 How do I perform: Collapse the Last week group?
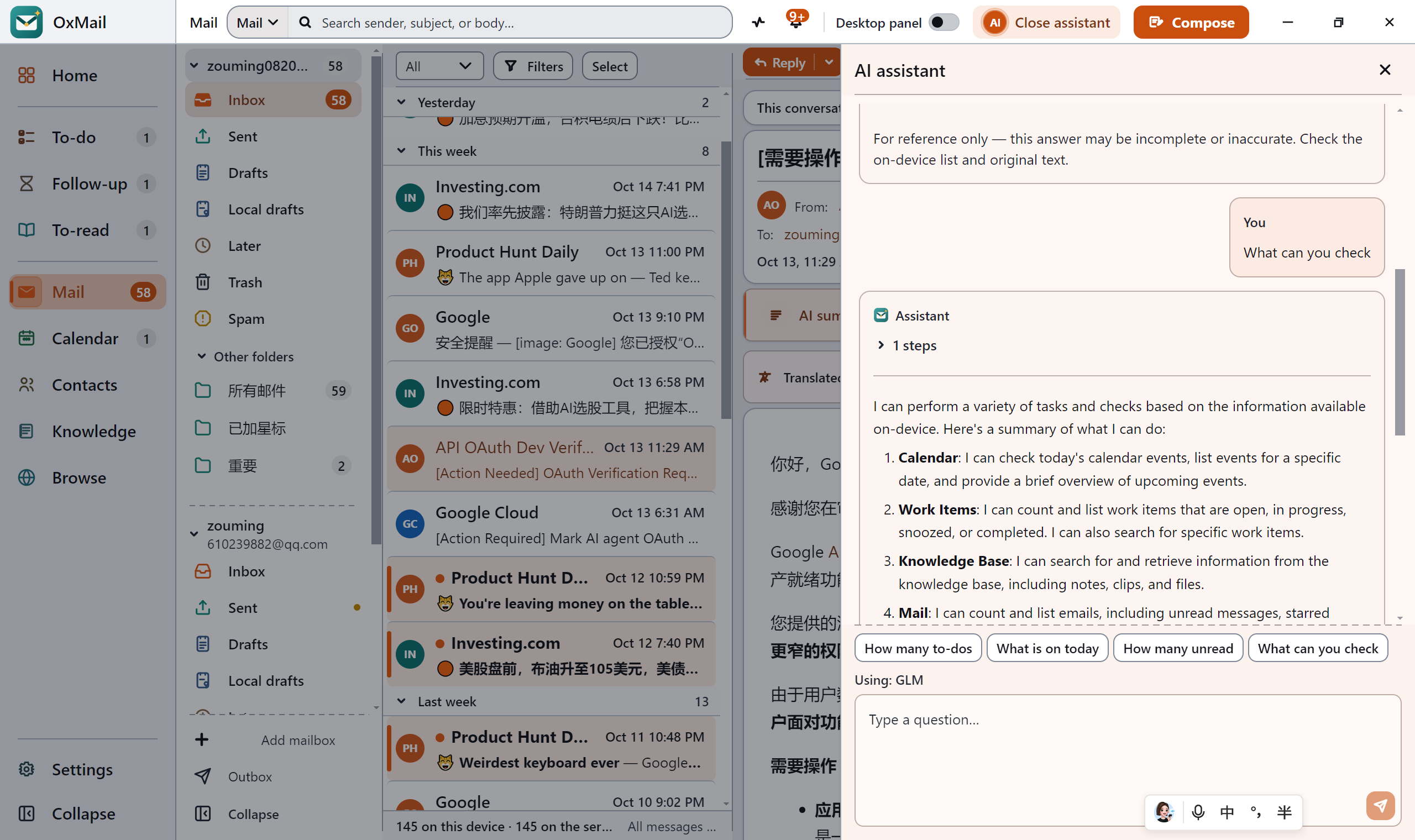point(401,701)
